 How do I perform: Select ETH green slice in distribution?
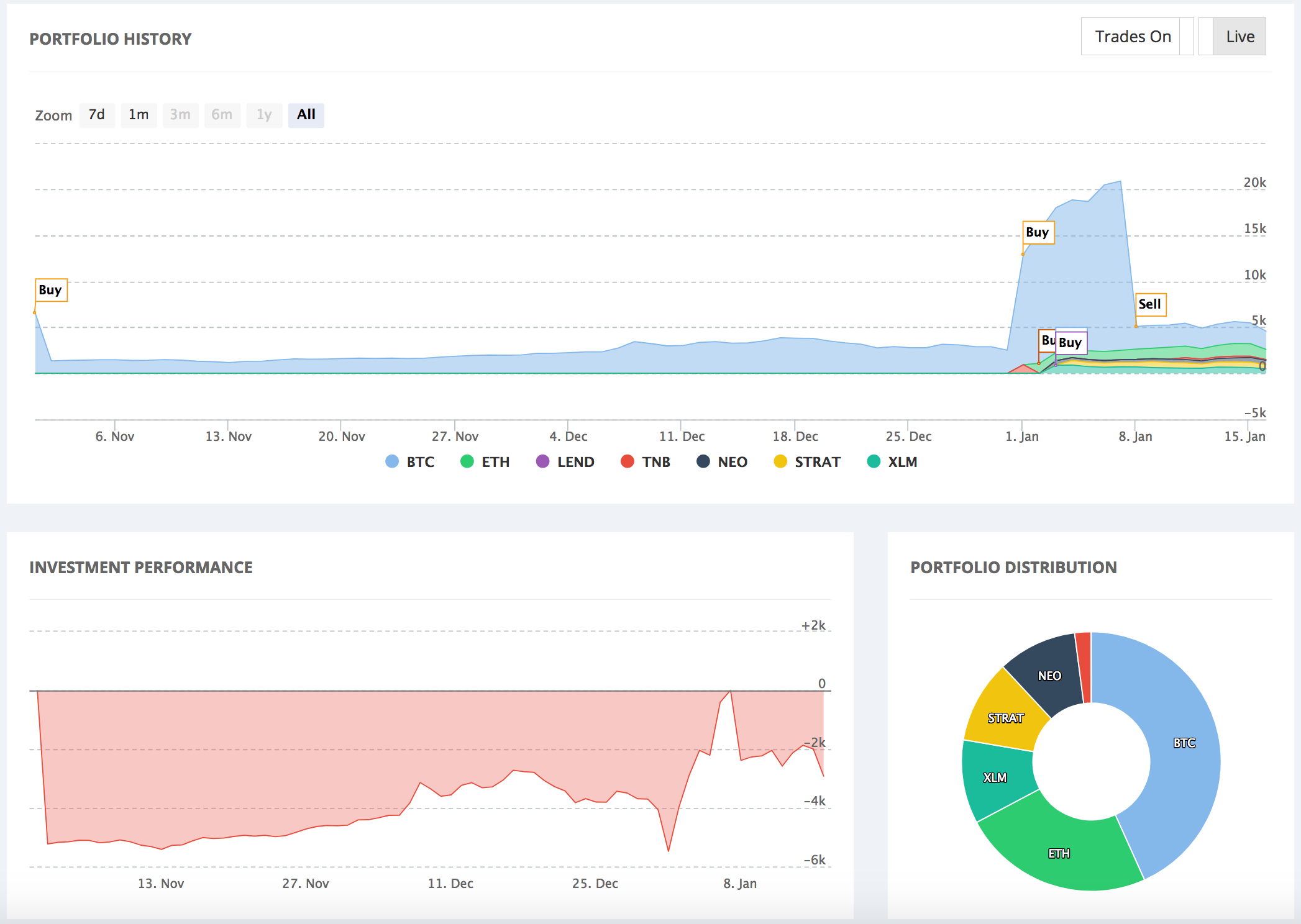(x=1059, y=853)
